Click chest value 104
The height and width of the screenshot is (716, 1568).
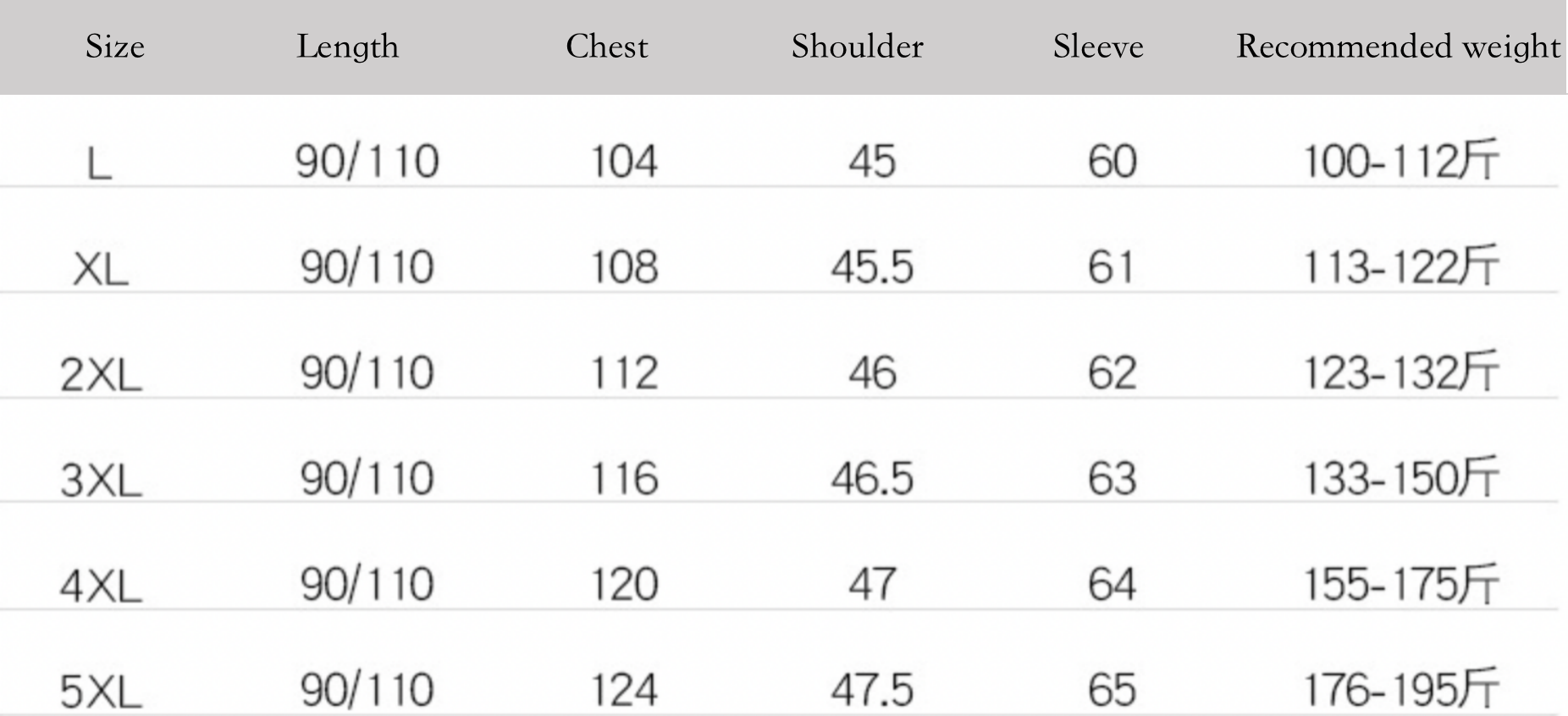(624, 161)
